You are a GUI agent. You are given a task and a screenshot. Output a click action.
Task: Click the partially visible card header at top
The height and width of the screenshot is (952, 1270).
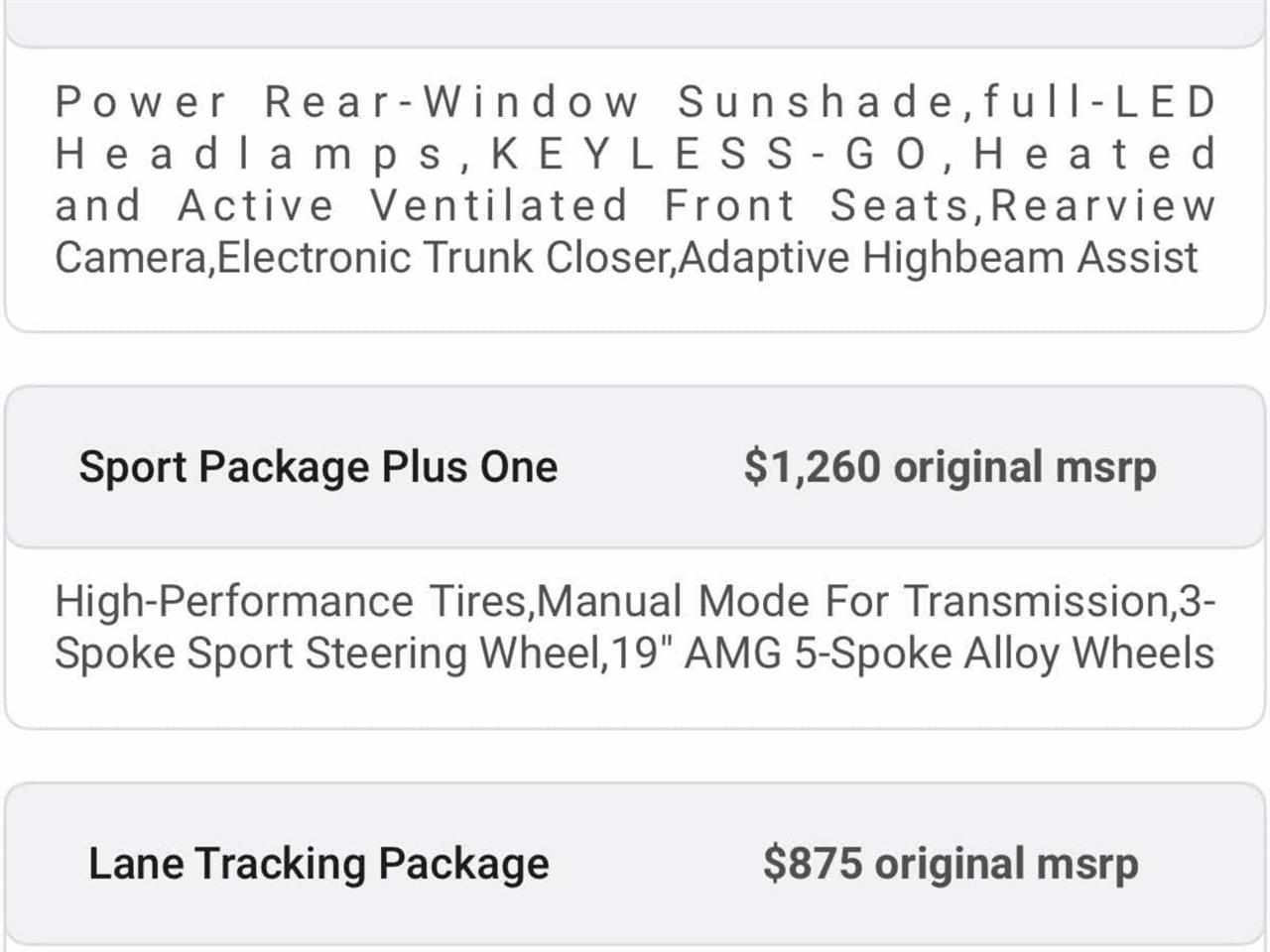pyautogui.click(x=635, y=22)
